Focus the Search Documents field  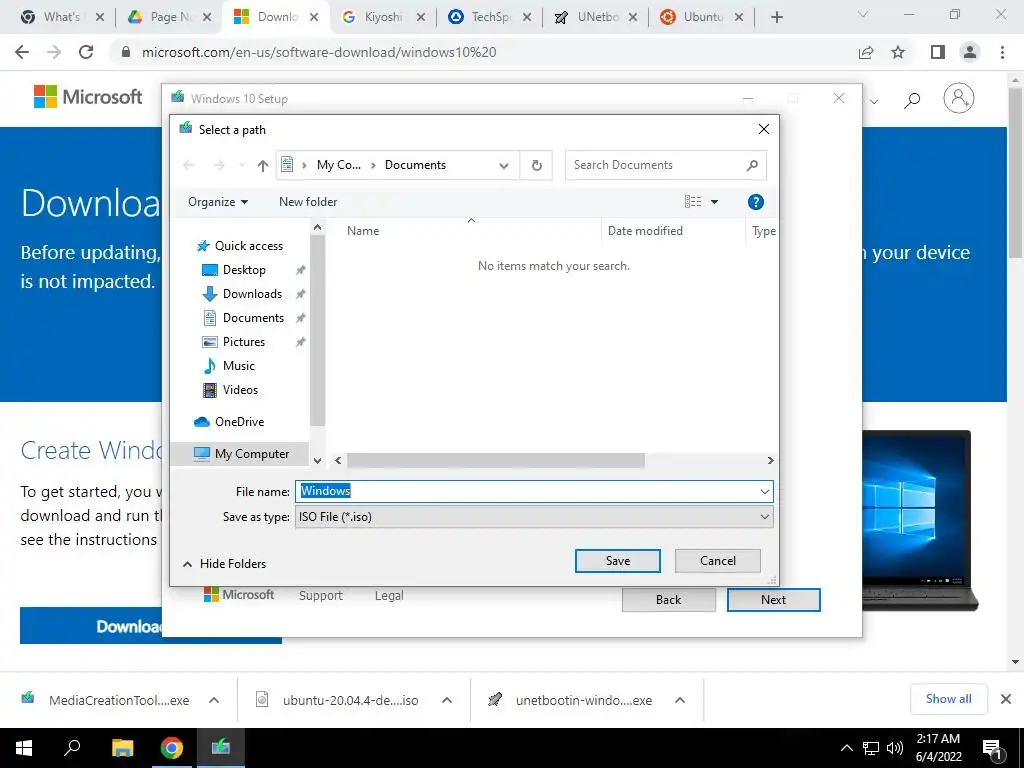665,165
